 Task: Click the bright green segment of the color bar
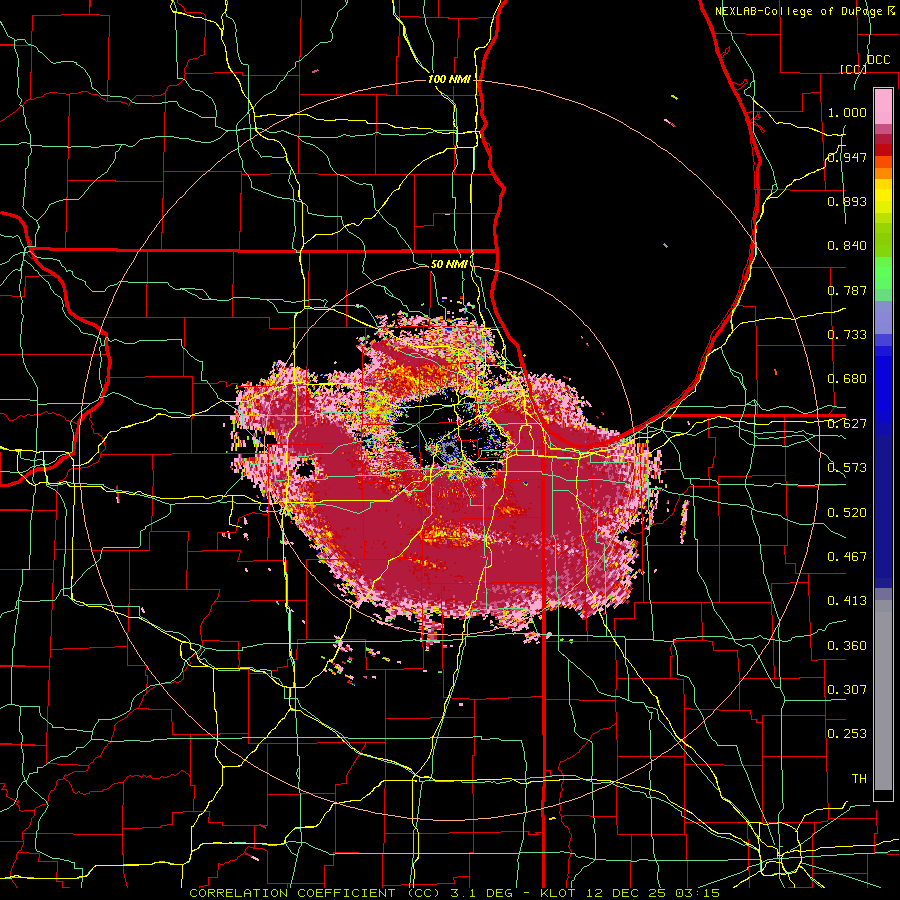coord(883,273)
